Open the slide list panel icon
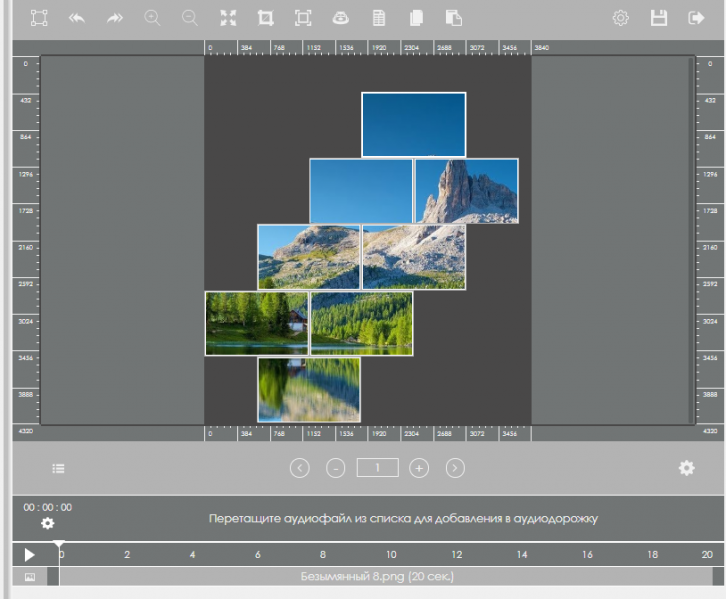This screenshot has width=726, height=599. coord(59,468)
